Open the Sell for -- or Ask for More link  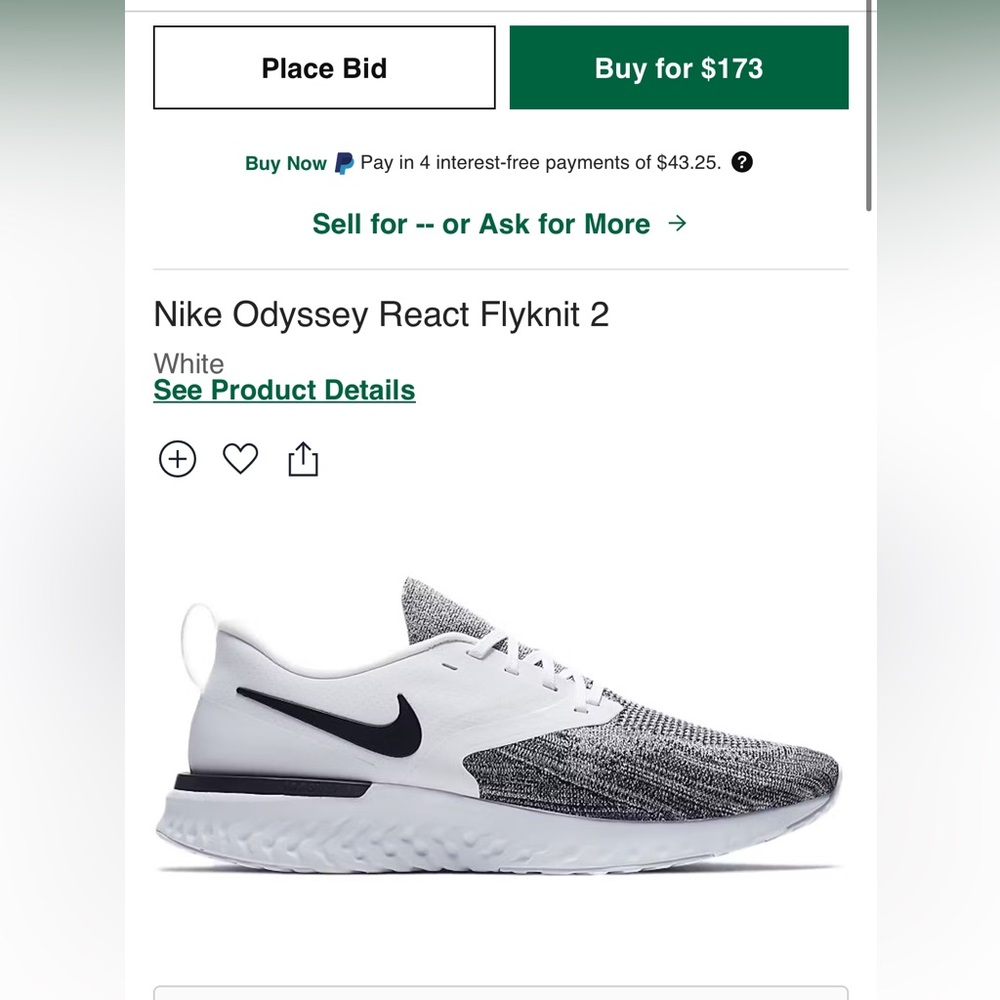click(480, 224)
